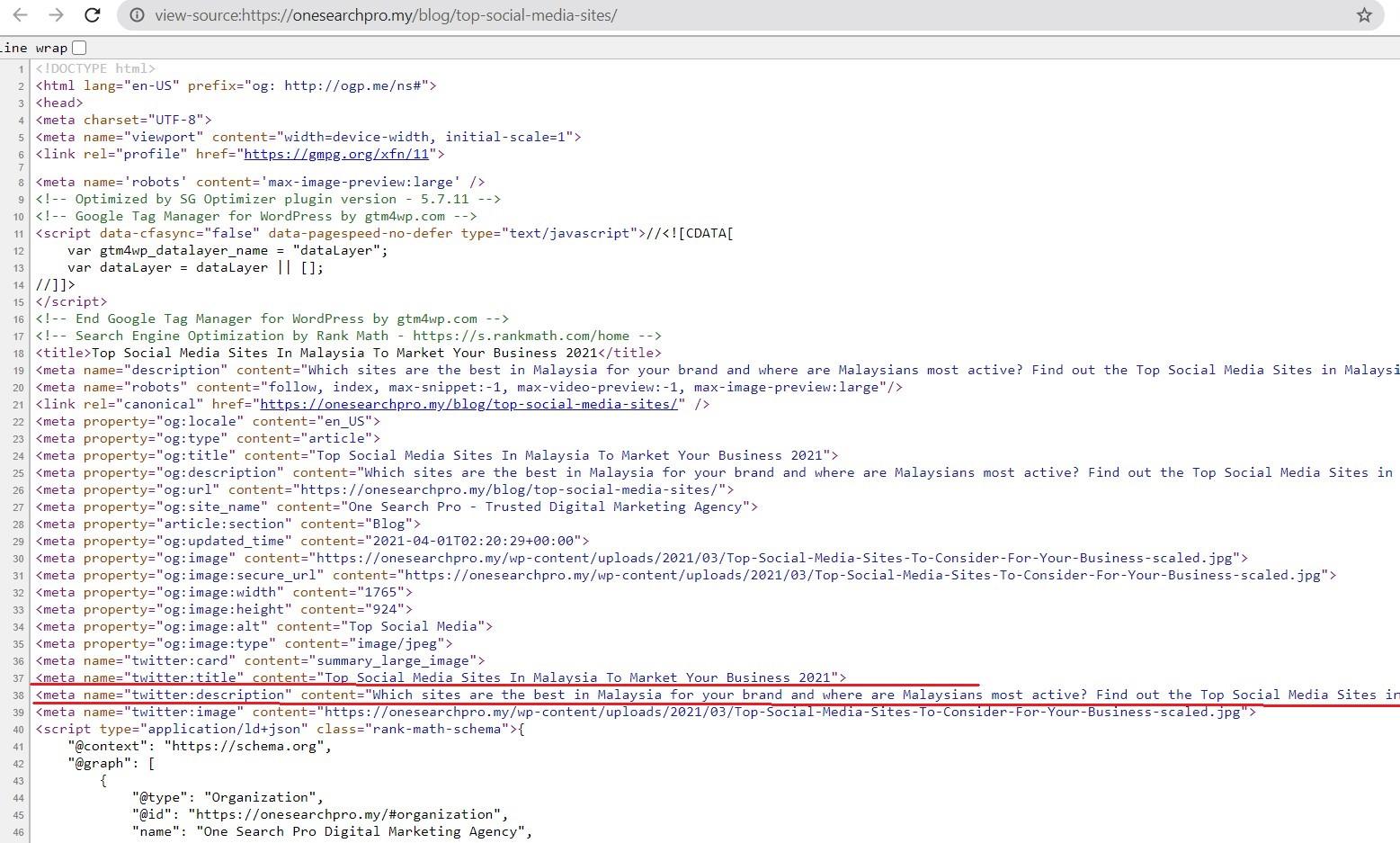Select the twitter:card meta line

click(260, 660)
